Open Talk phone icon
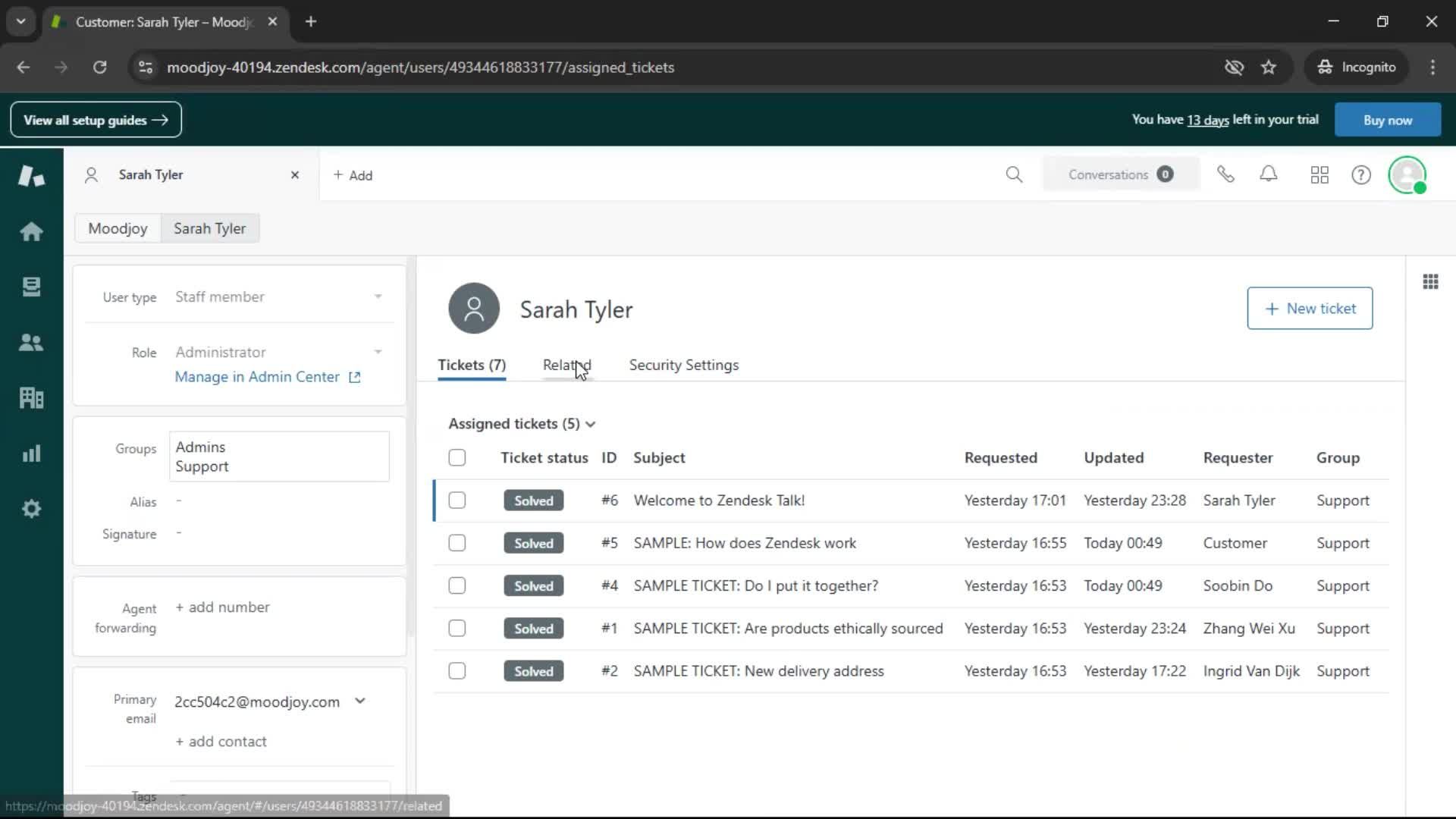This screenshot has width=1456, height=819. (1225, 175)
